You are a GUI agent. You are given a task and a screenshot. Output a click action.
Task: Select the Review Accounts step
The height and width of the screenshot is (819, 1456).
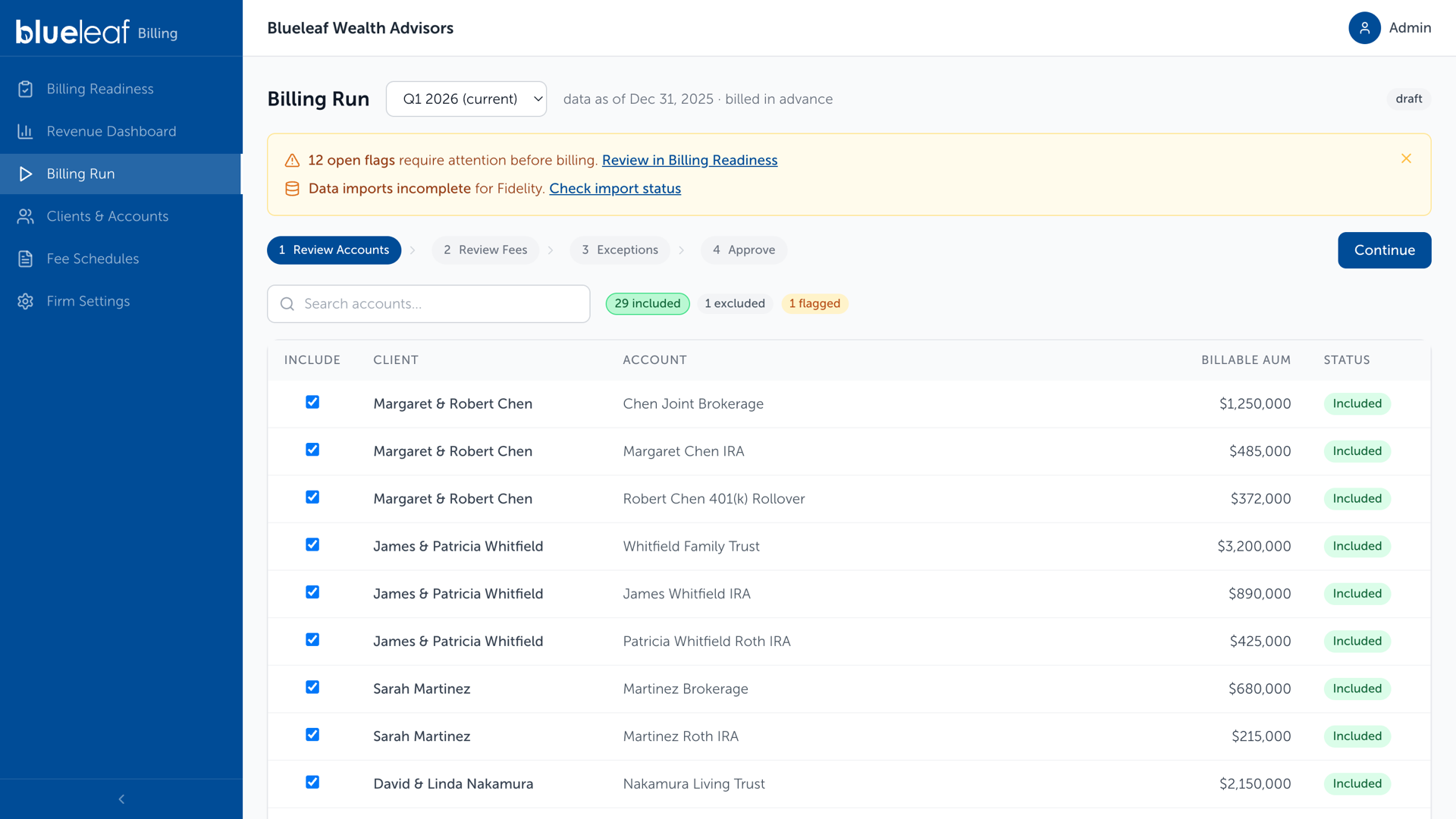[x=334, y=250]
